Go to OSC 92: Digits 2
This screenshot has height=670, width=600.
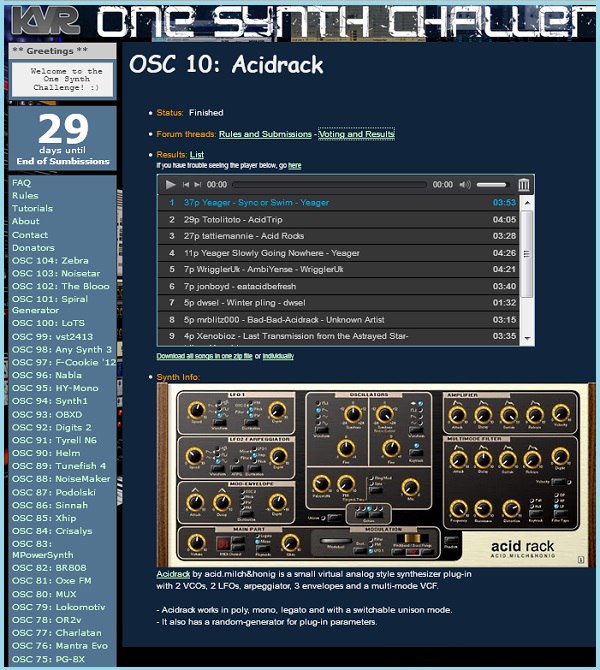[x=52, y=427]
